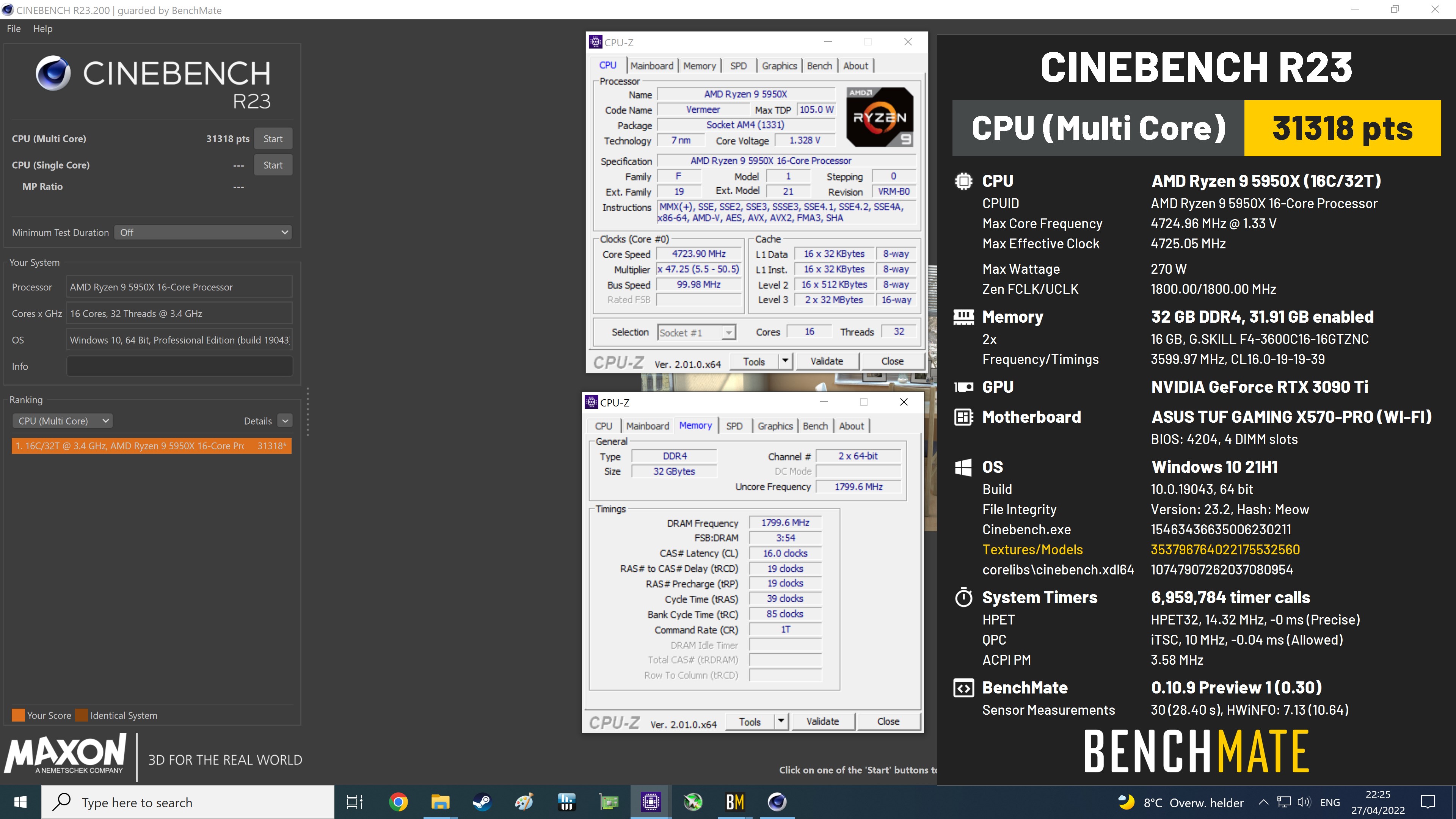Viewport: 1456px width, 819px height.
Task: Click the CPU chip icon in BenchMate panel
Action: (963, 182)
